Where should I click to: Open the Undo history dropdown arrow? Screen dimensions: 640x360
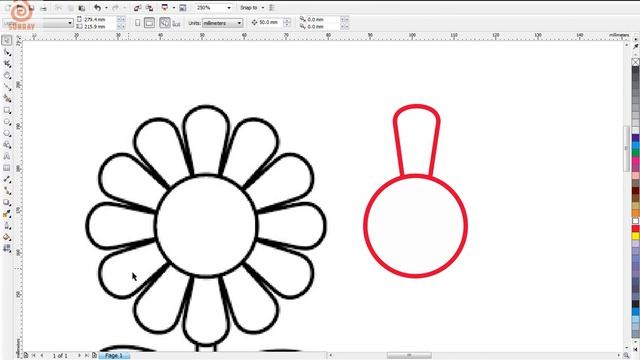click(106, 8)
